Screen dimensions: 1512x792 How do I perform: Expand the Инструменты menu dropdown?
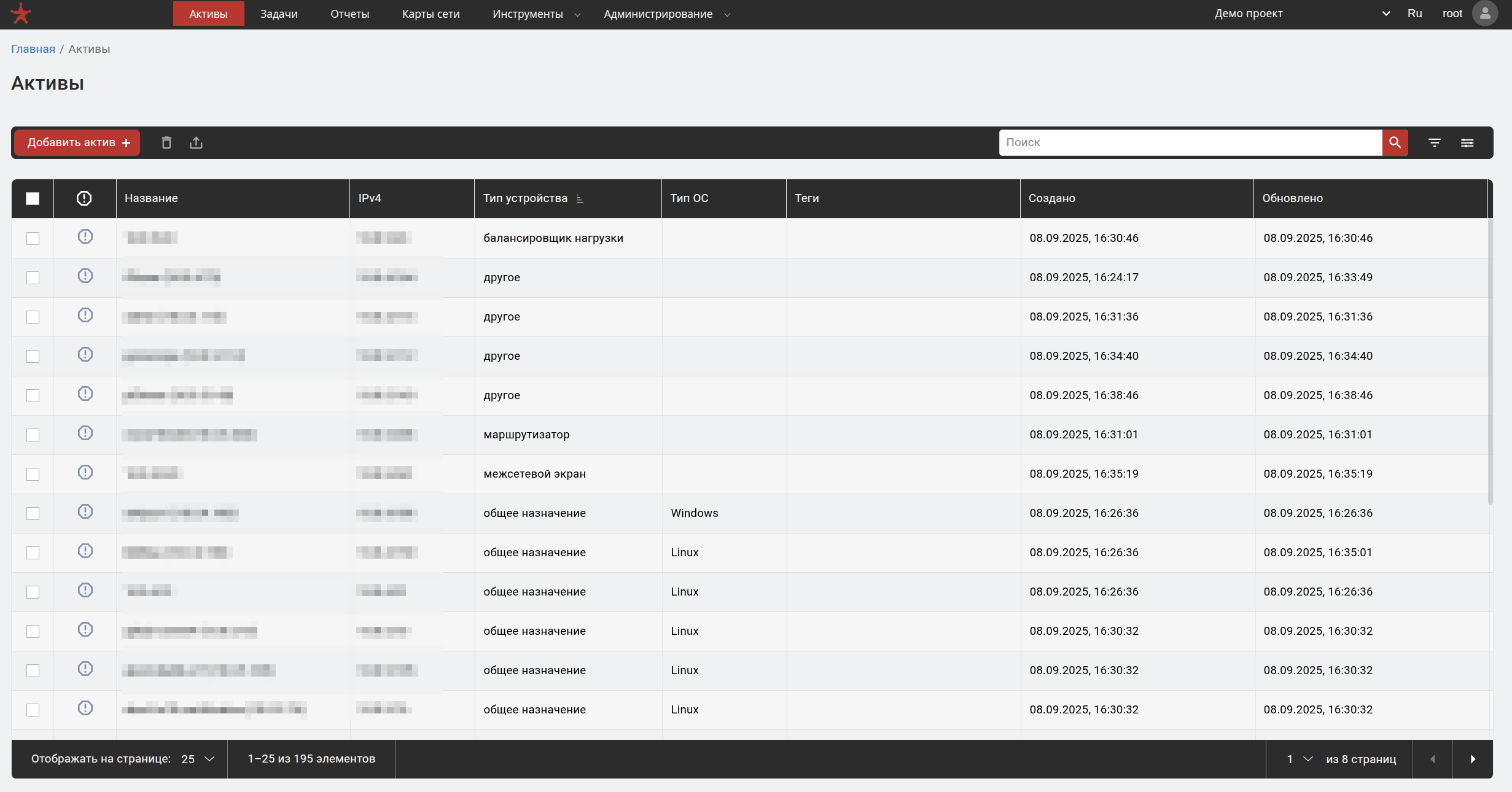coord(536,14)
